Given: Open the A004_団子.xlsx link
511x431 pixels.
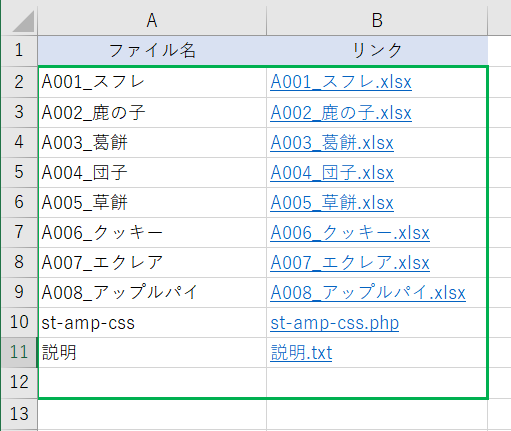Looking at the screenshot, I should [x=332, y=173].
